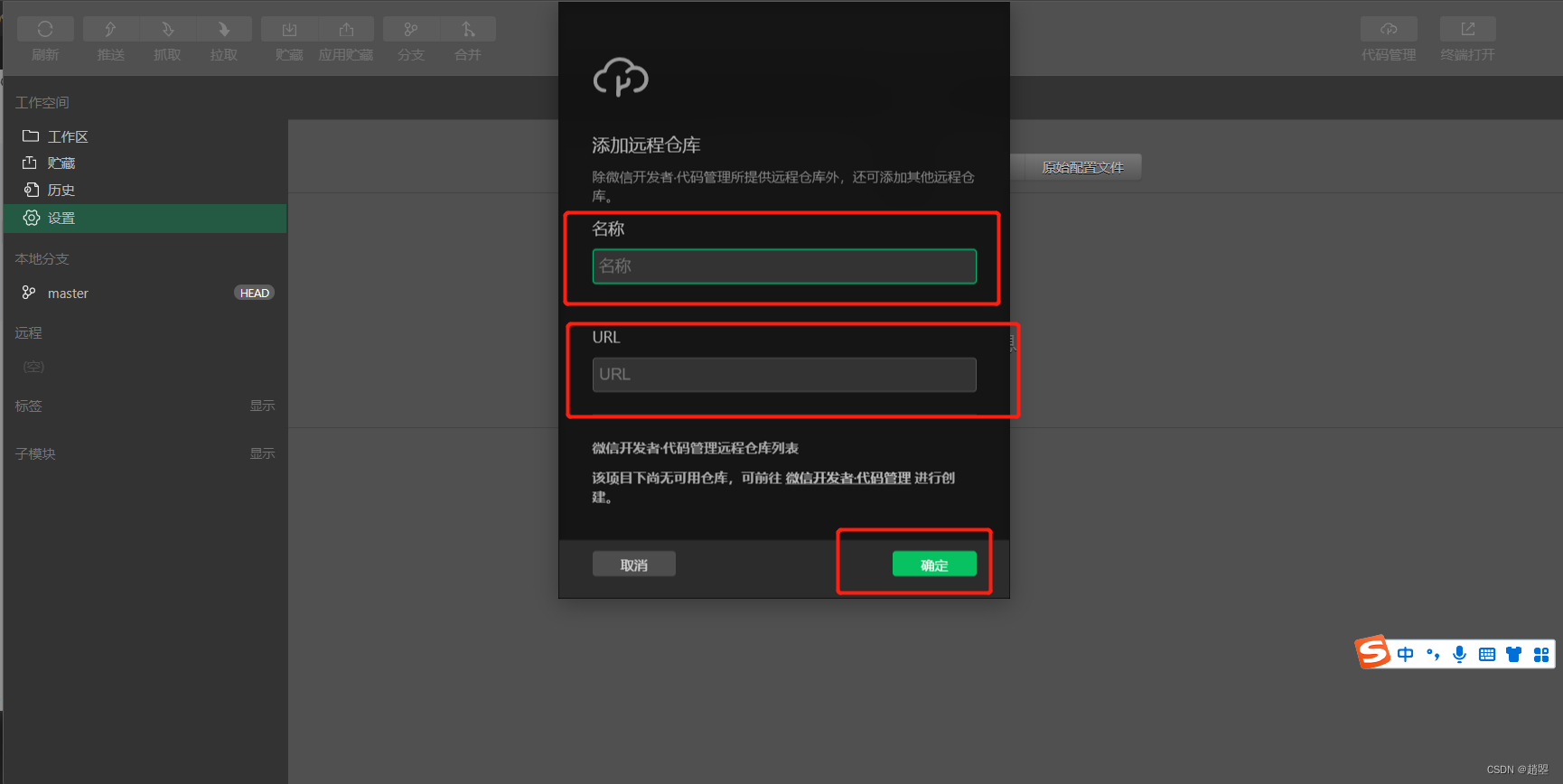Screen dimensions: 1563x784
Task: Click the IME microphone voice input icon
Action: coord(1460,654)
